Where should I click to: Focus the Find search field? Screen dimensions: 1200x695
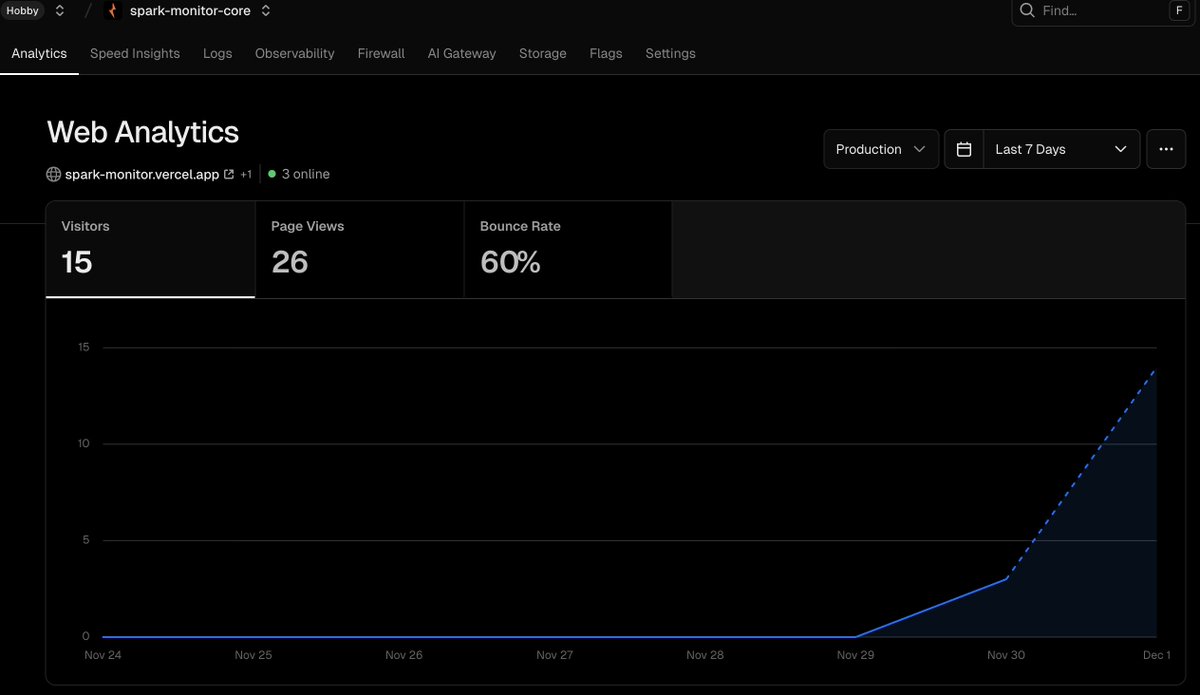(1104, 11)
